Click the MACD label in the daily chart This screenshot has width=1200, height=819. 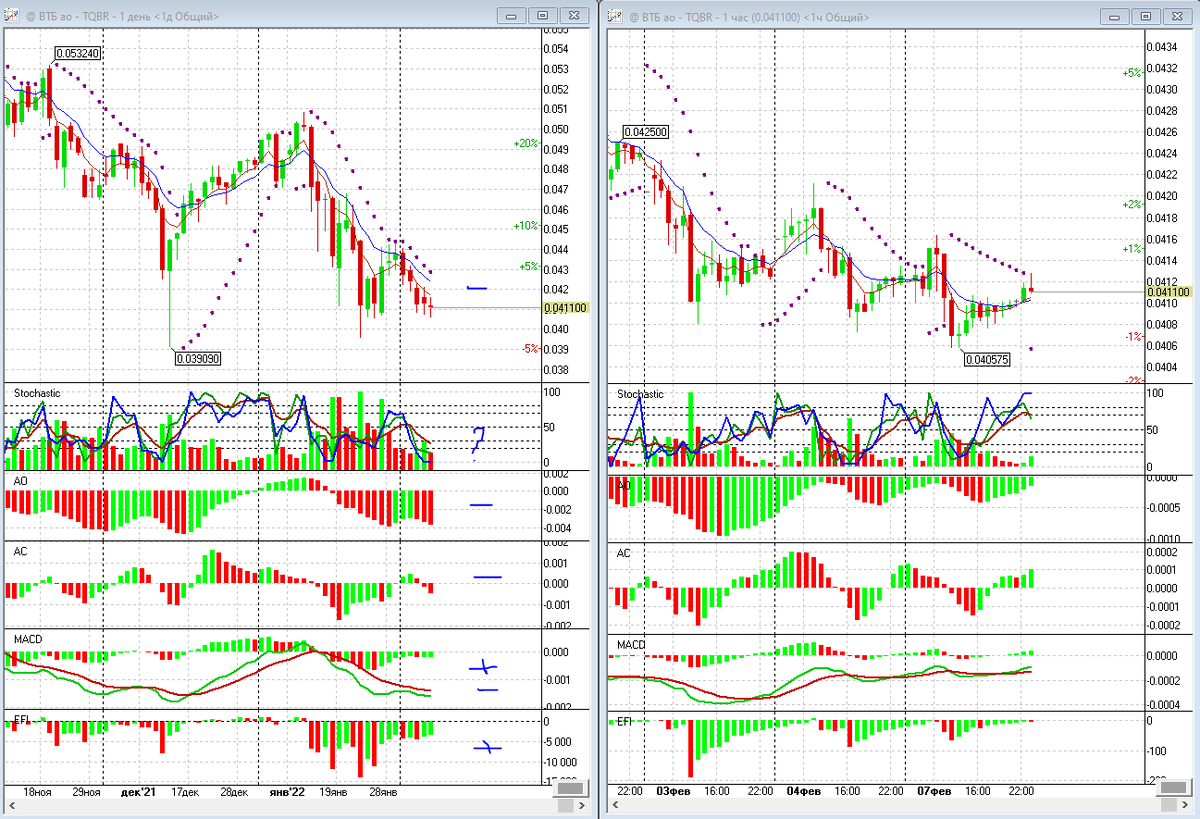27,637
